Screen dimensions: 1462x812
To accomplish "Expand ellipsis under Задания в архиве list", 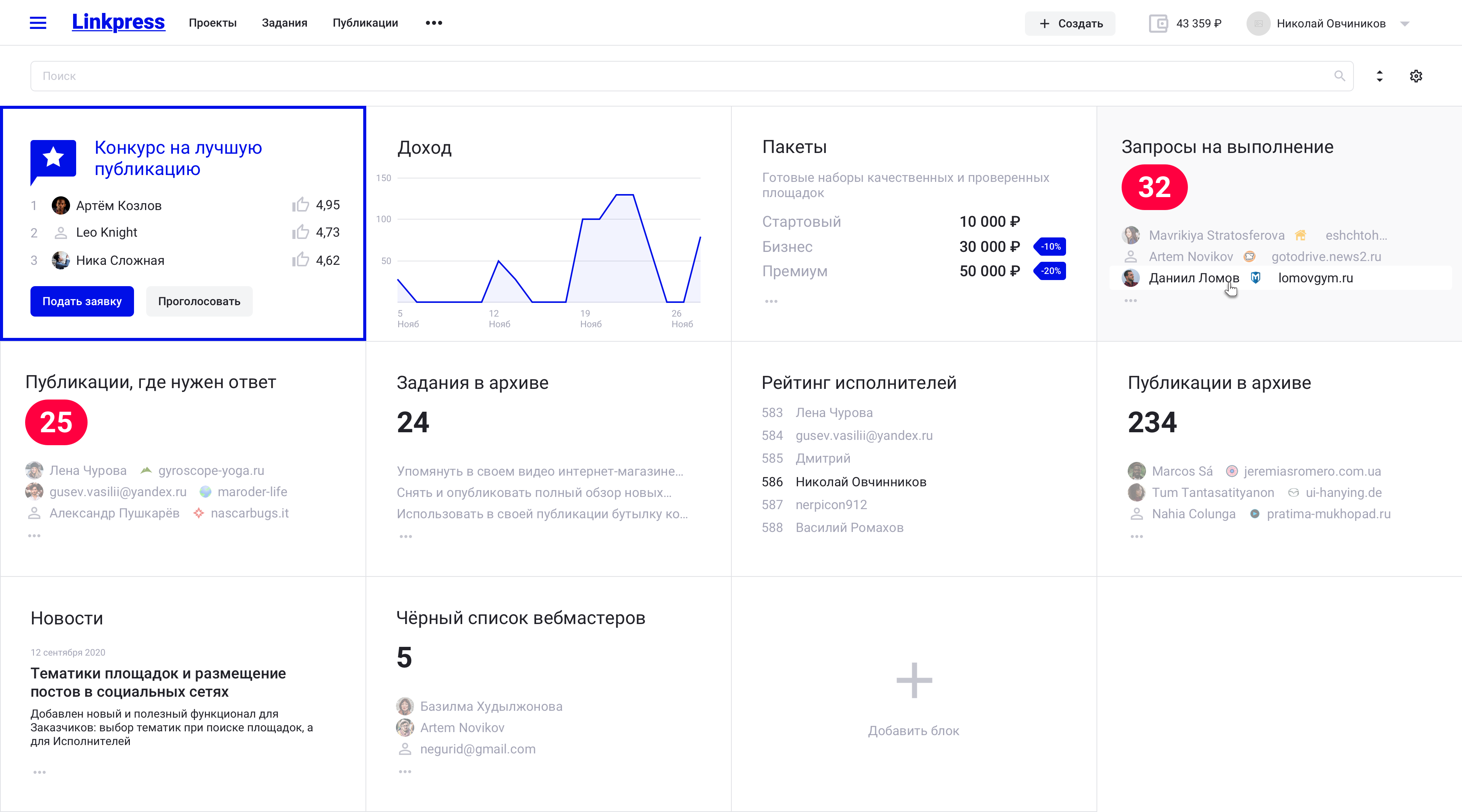I will coord(405,537).
